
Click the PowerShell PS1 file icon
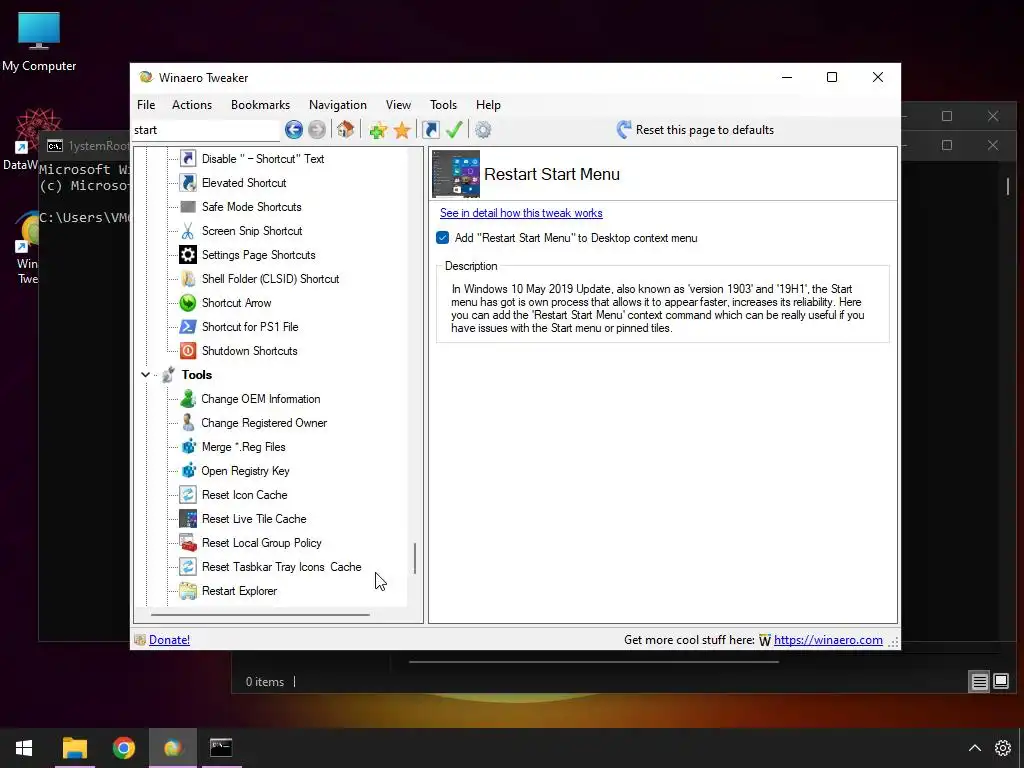tap(188, 327)
